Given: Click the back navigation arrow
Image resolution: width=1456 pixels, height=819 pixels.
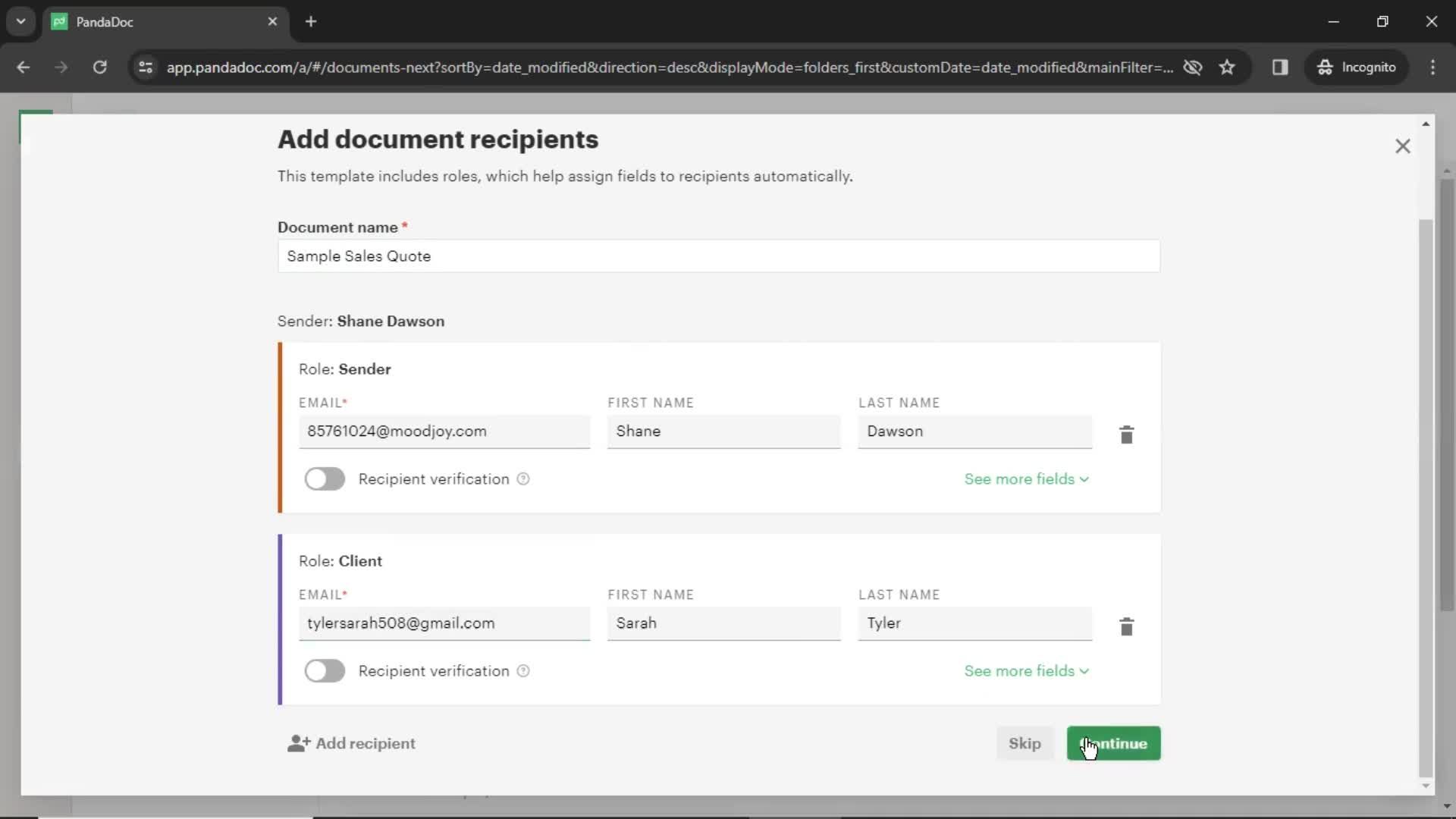Looking at the screenshot, I should click(x=24, y=67).
